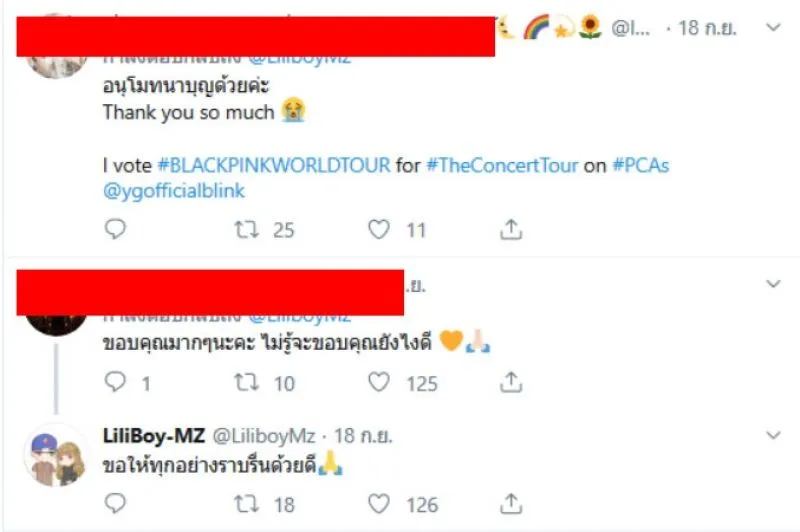Open the #TheConcertTour hashtag link
This screenshot has height=532, width=800.
502,165
